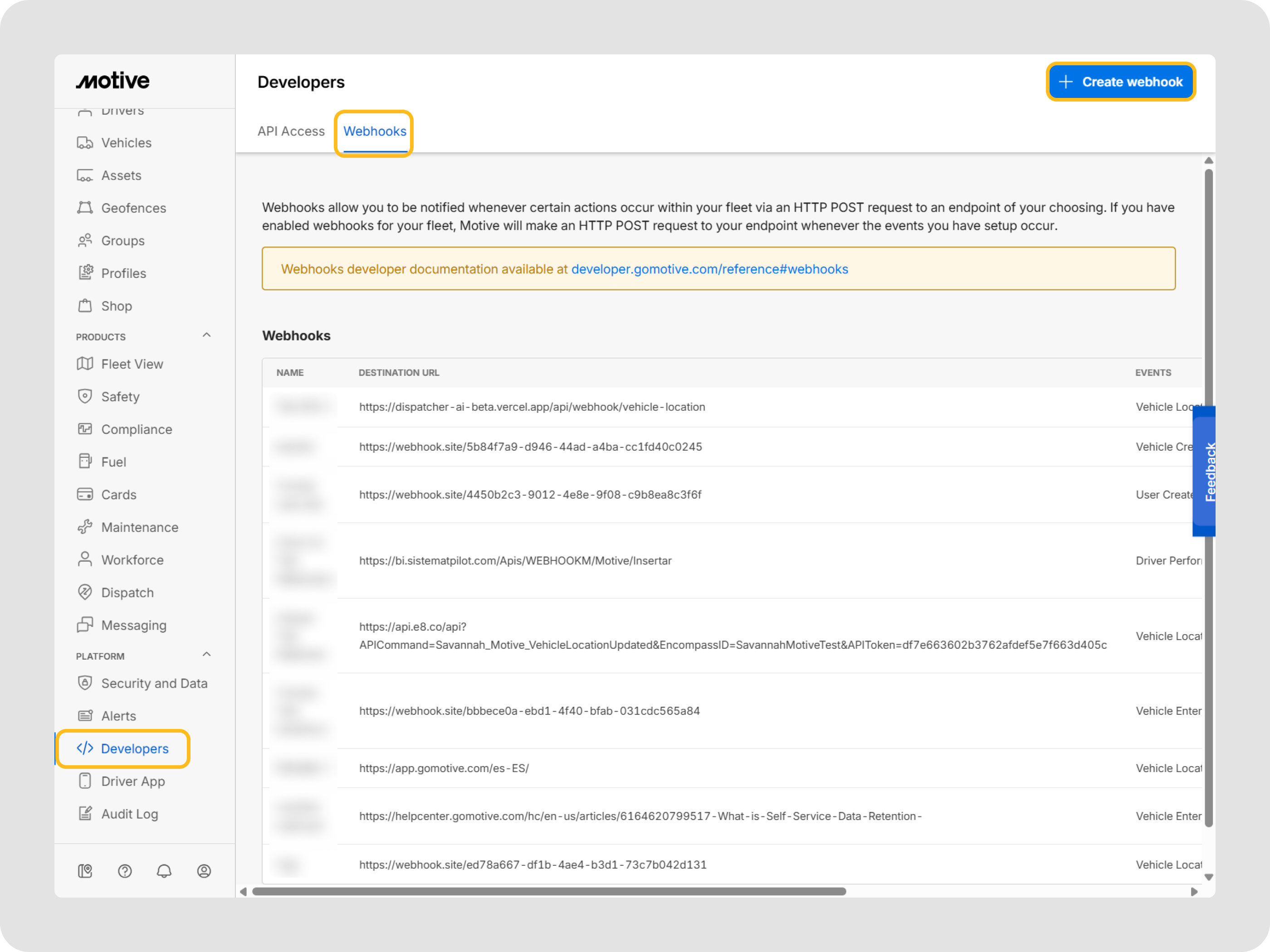Collapse the PRODUCTS section chevron
This screenshot has height=952, width=1270.
(207, 335)
